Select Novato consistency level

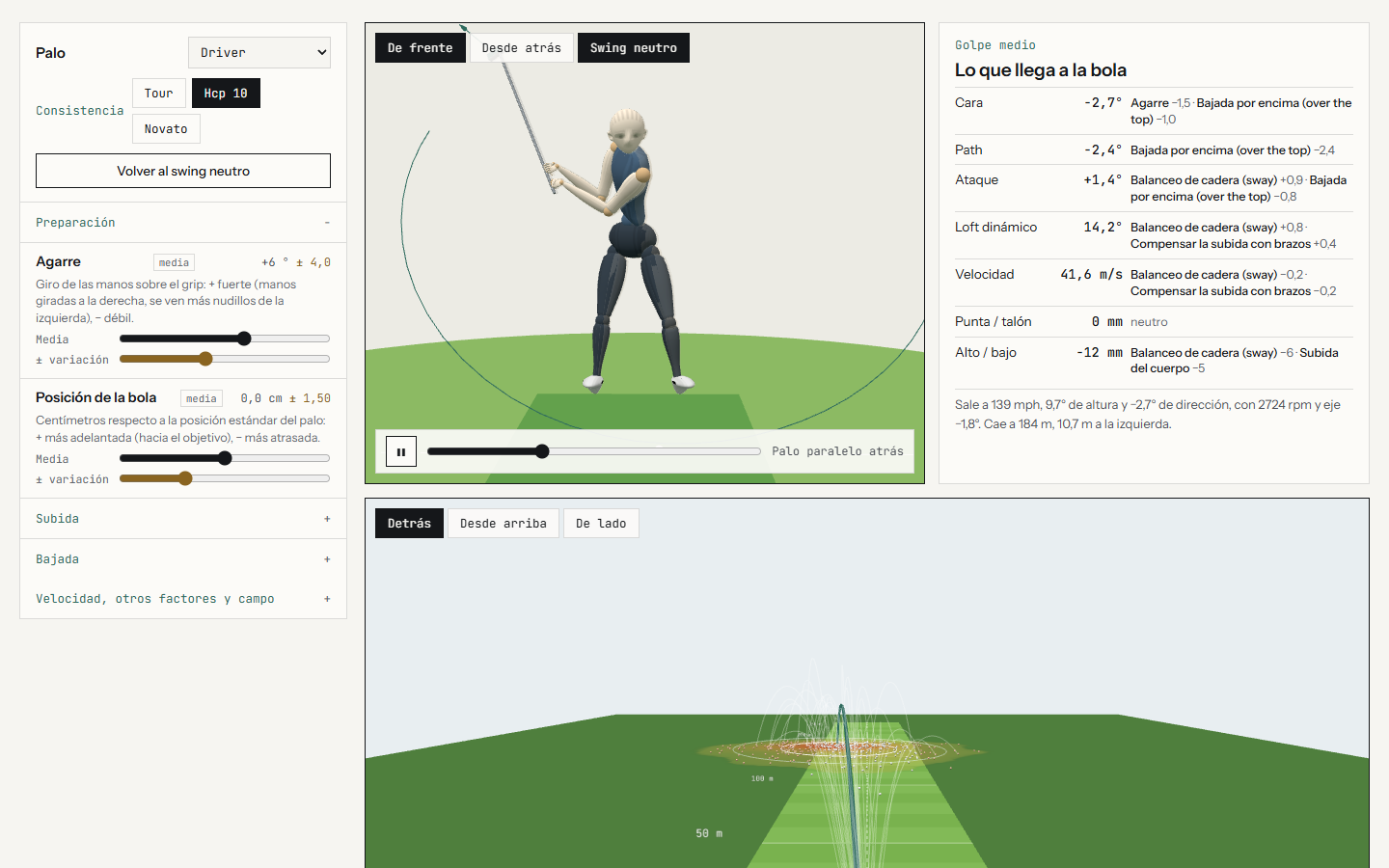[166, 129]
